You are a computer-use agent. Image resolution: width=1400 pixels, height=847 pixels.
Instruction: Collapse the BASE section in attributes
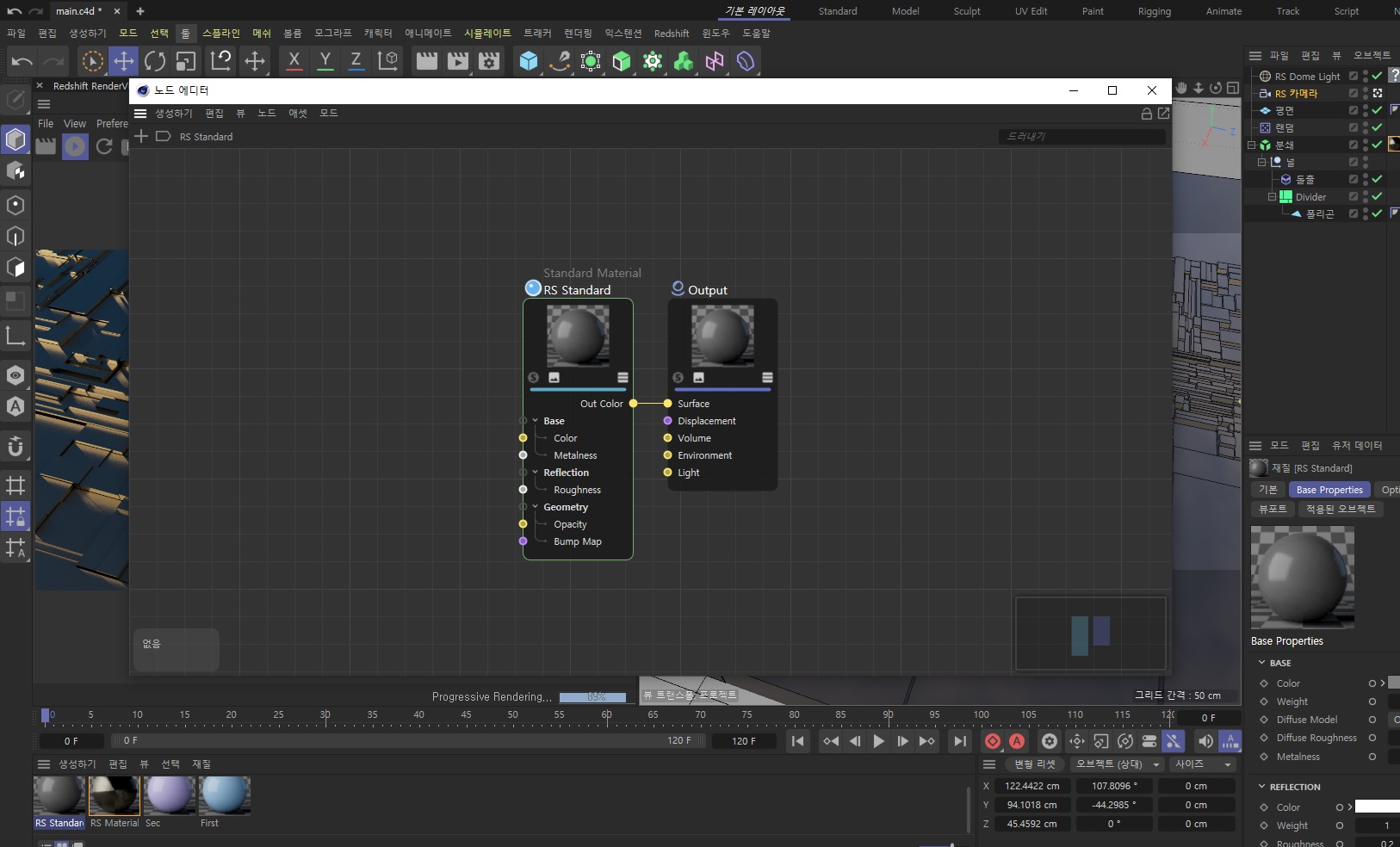[1262, 663]
